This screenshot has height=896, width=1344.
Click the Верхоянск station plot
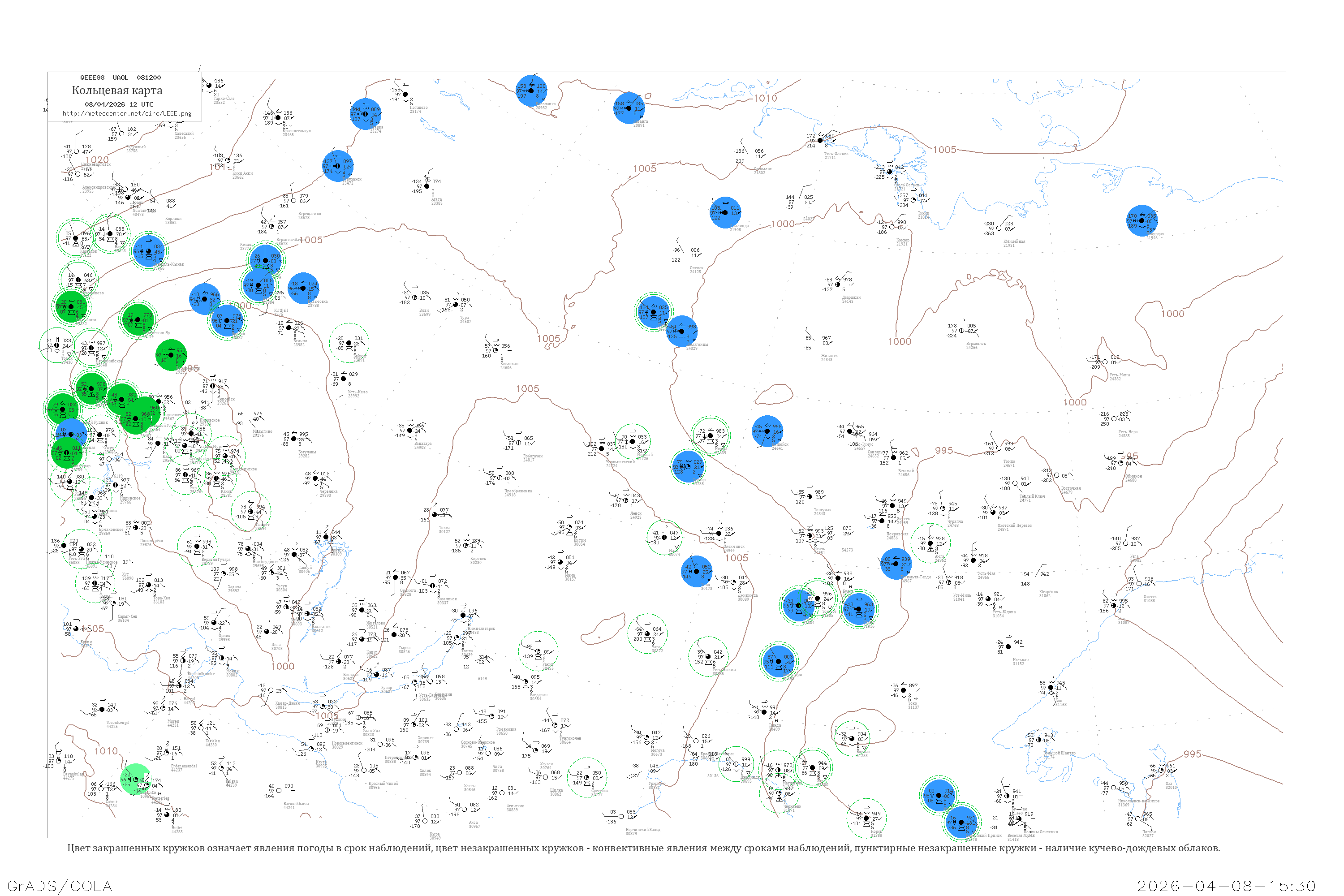962,330
